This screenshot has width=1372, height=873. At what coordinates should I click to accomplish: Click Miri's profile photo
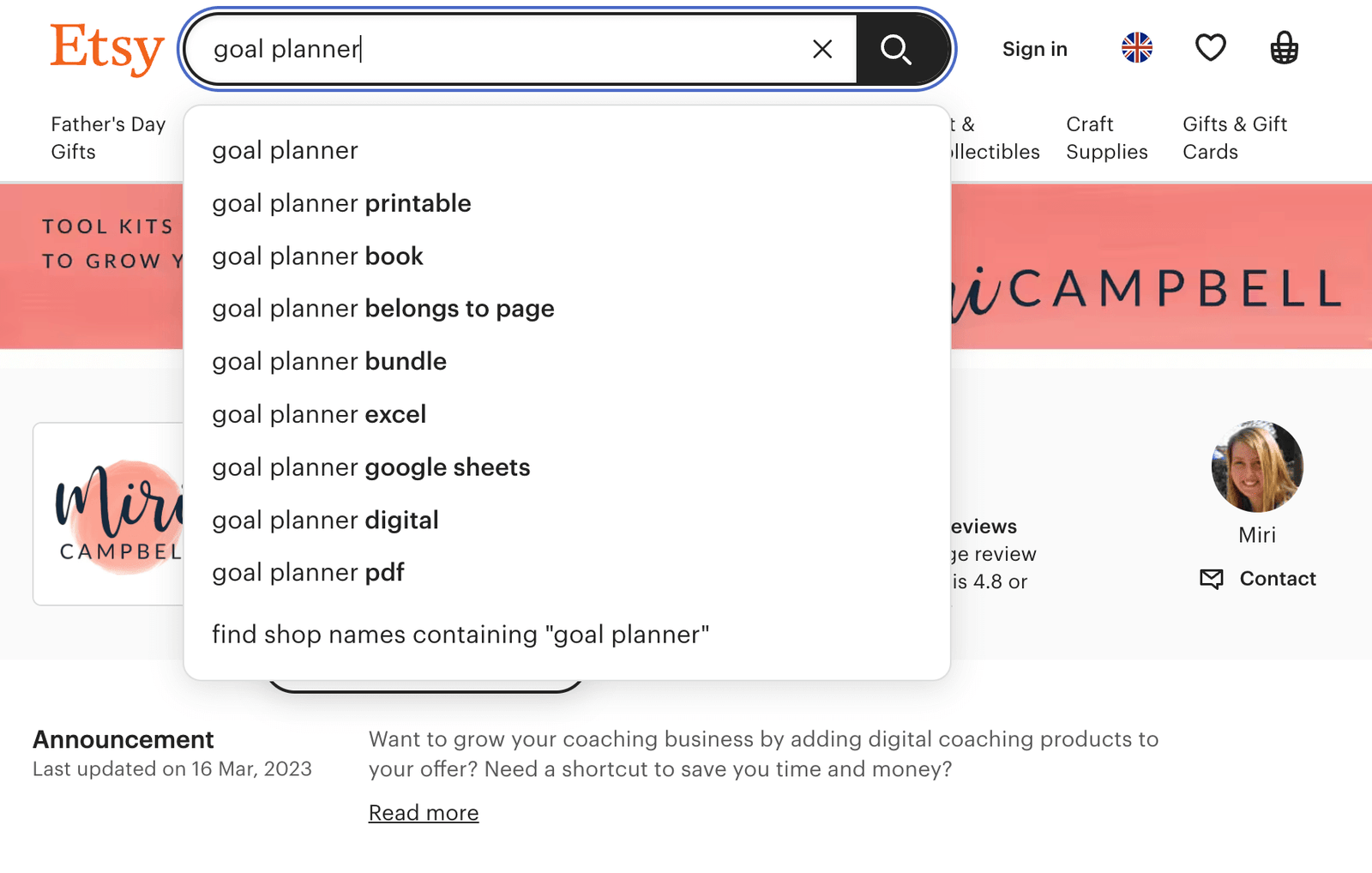[x=1257, y=467]
